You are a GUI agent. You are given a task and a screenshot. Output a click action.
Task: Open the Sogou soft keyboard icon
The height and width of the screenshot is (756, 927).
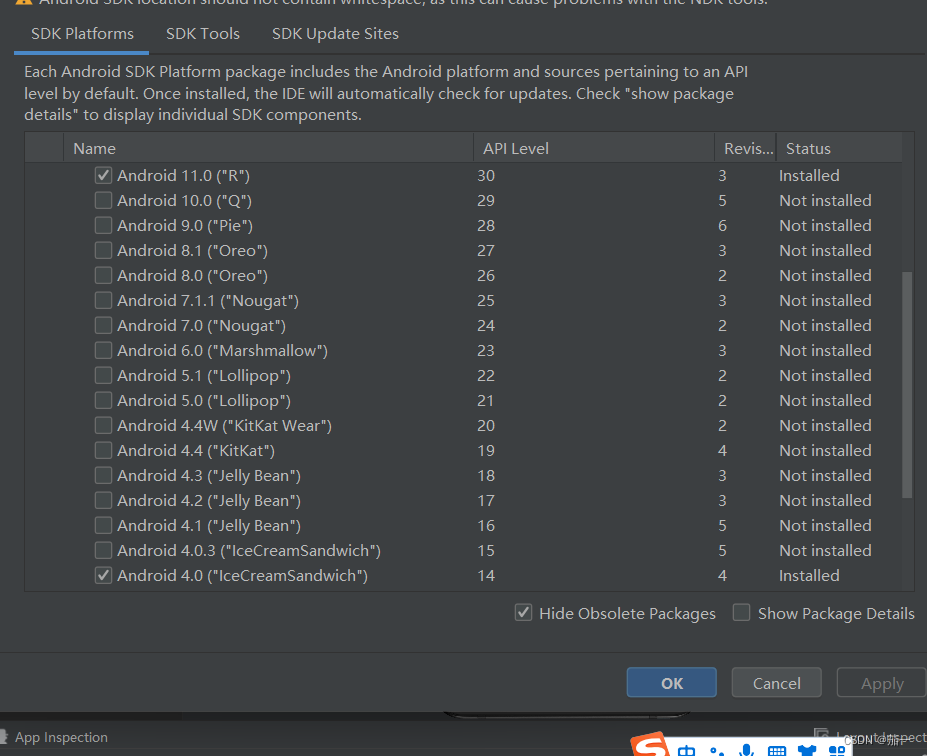pyautogui.click(x=776, y=751)
